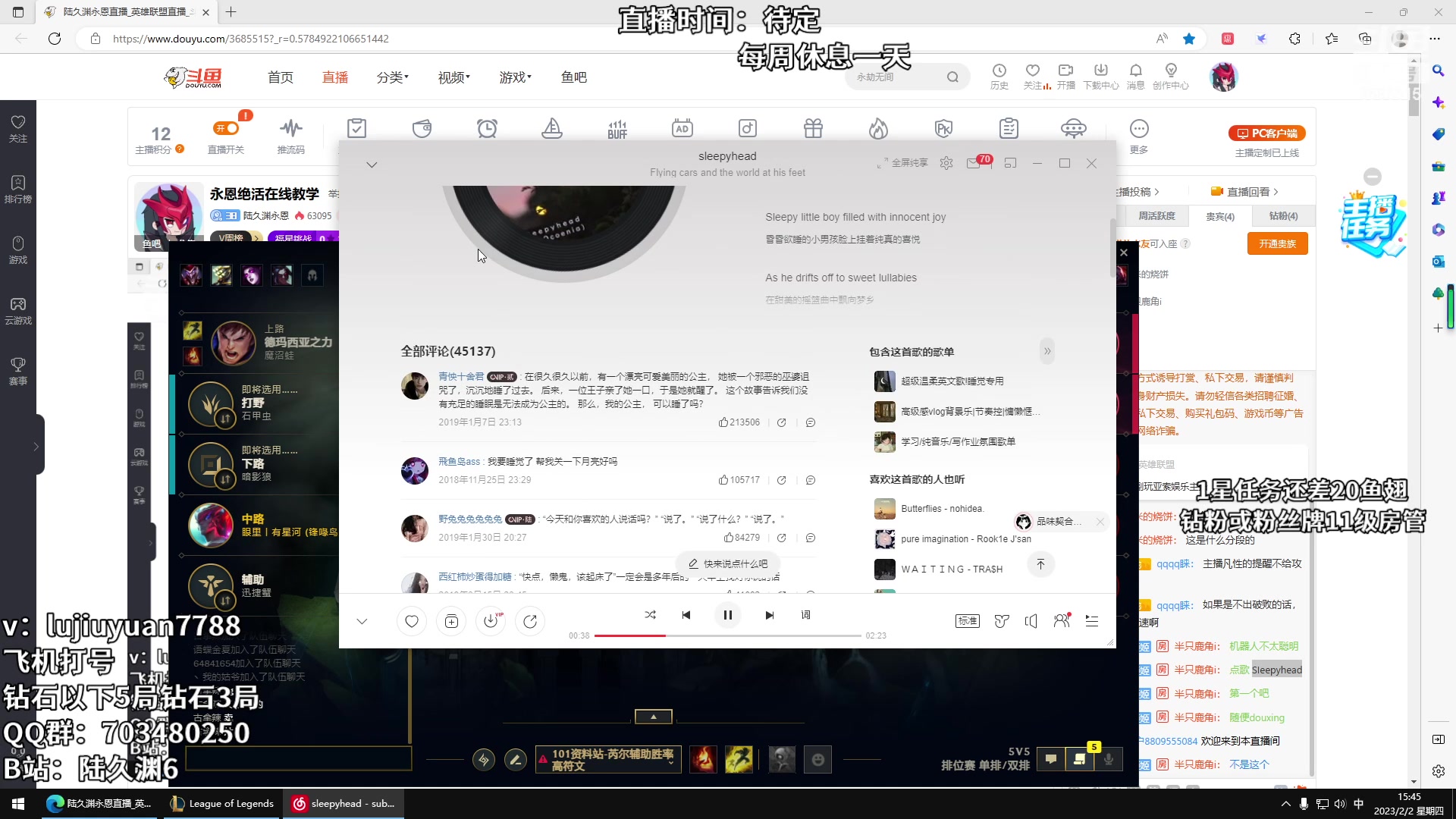Adjust volume via speaker icon
The height and width of the screenshot is (819, 1456).
click(x=1031, y=621)
